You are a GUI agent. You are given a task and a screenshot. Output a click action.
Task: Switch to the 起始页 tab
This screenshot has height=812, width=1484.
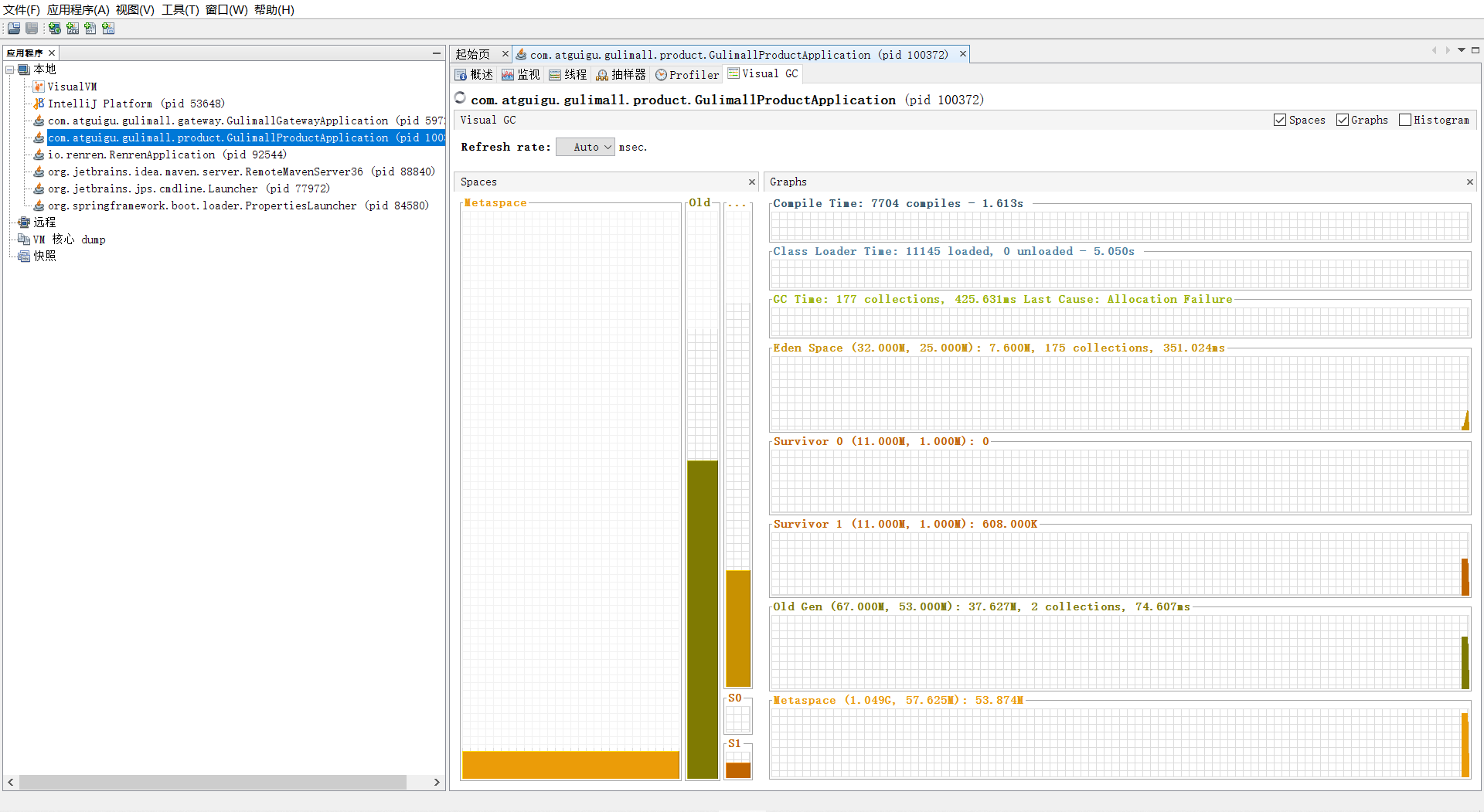point(473,54)
